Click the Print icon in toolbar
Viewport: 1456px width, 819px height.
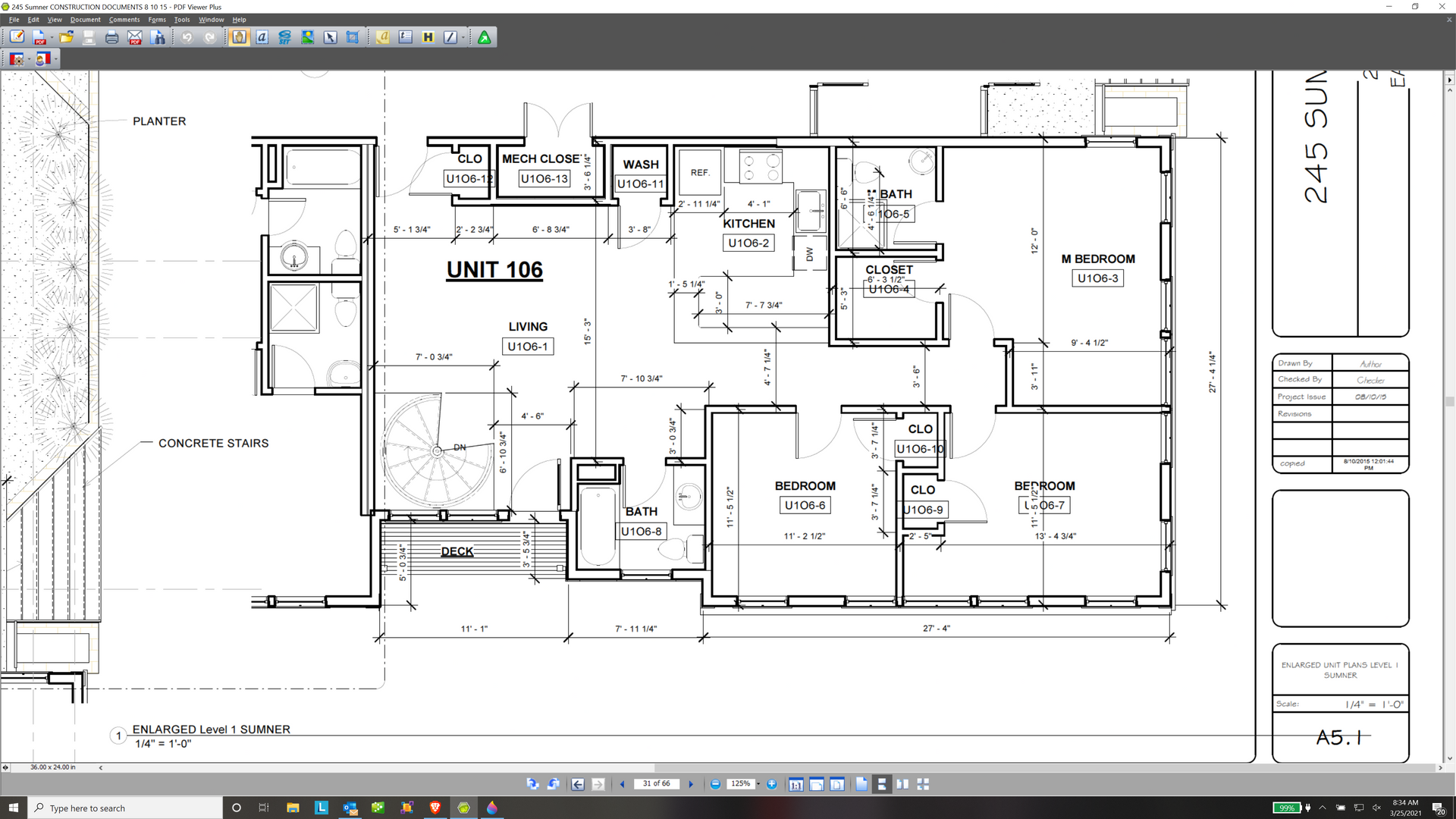pos(112,37)
